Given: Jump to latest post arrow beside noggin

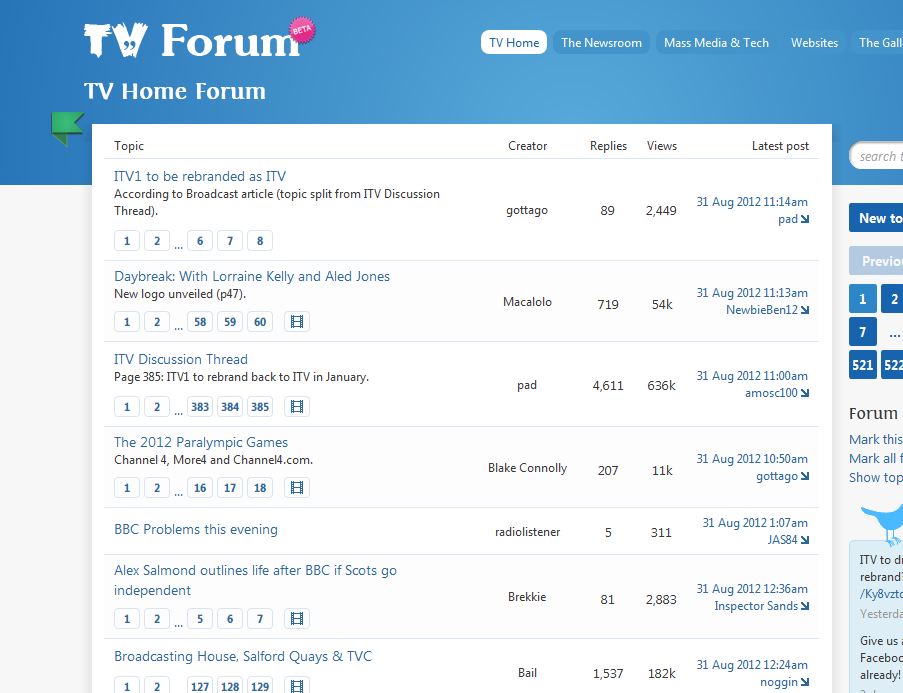Looking at the screenshot, I should (805, 682).
